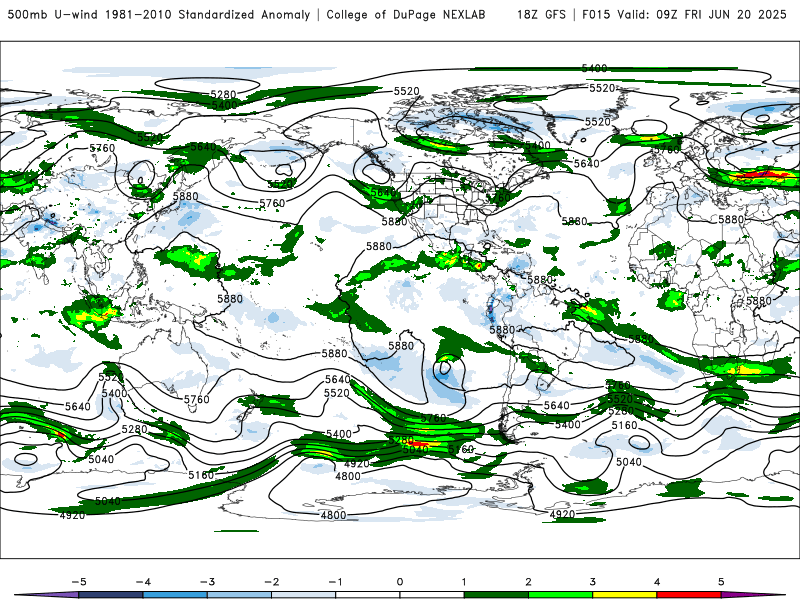This screenshot has width=800, height=600.
Task: Click the '18Z GFS' model run label
Action: click(x=541, y=14)
